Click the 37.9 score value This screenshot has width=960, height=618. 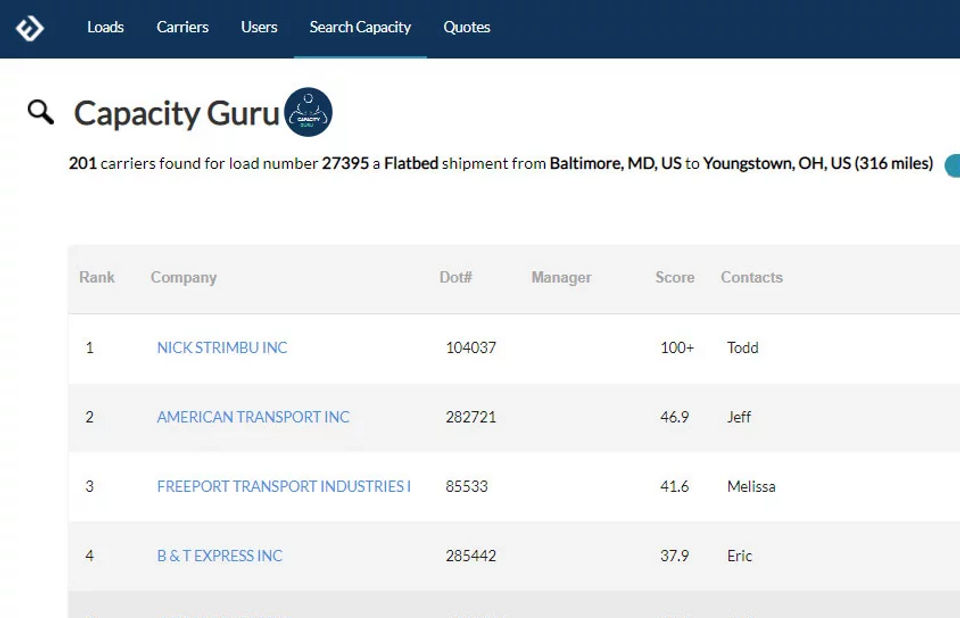tap(674, 556)
